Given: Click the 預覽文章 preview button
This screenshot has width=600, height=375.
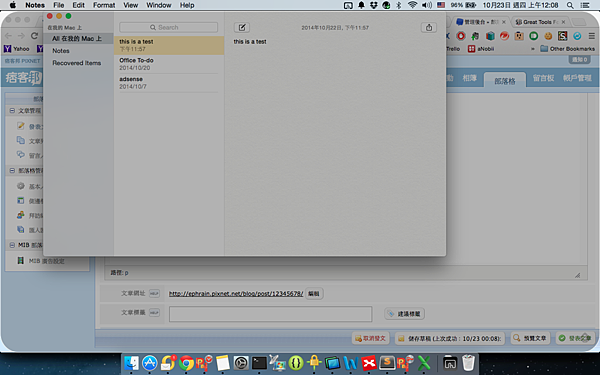Looking at the screenshot, I should pyautogui.click(x=530, y=338).
